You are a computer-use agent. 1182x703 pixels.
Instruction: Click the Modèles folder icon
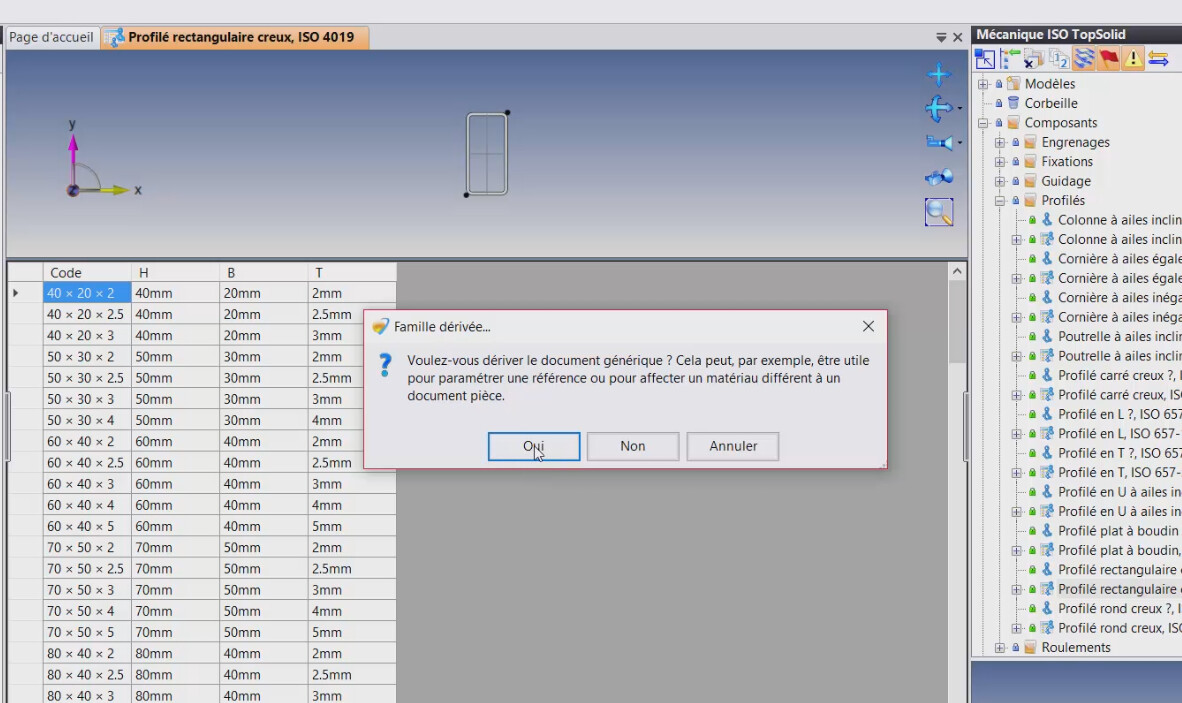point(1013,84)
